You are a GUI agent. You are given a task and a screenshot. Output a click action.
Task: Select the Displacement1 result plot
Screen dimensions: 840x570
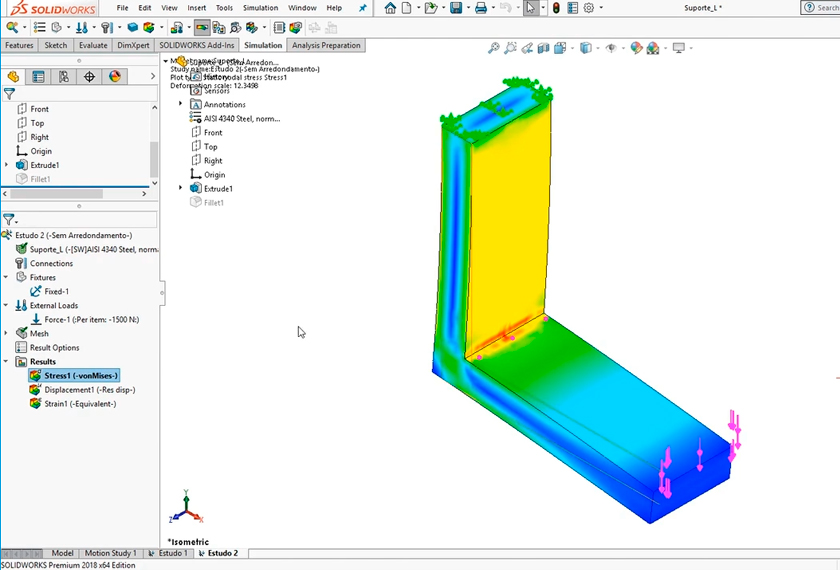(x=88, y=390)
